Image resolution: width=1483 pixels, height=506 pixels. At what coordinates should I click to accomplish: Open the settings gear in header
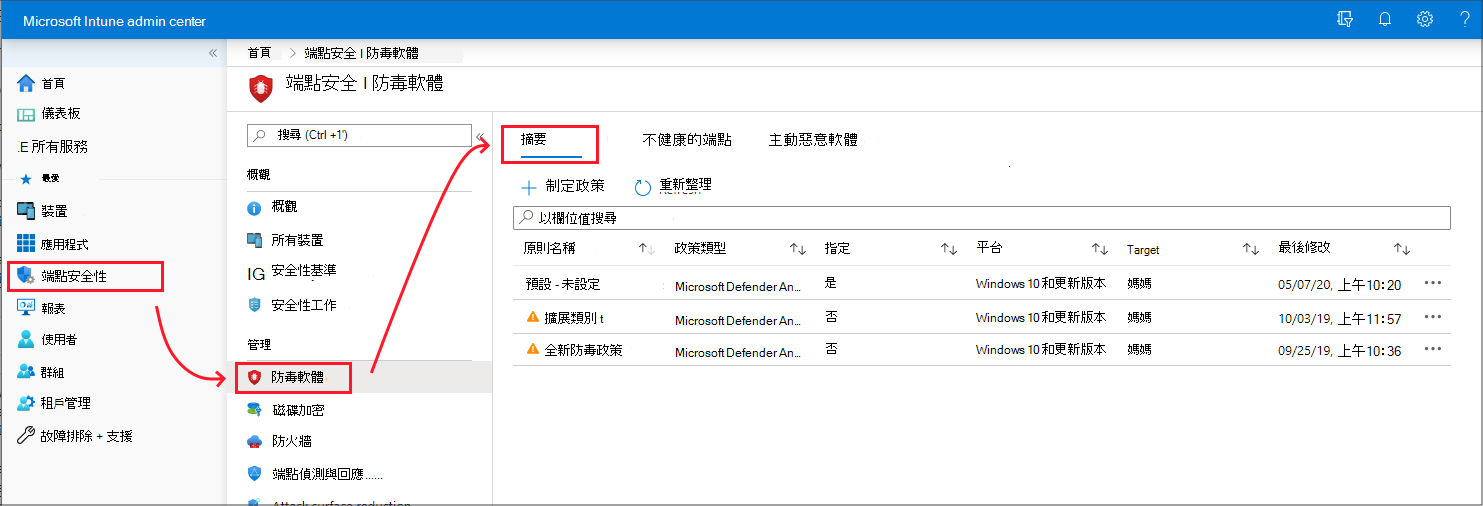[x=1425, y=19]
